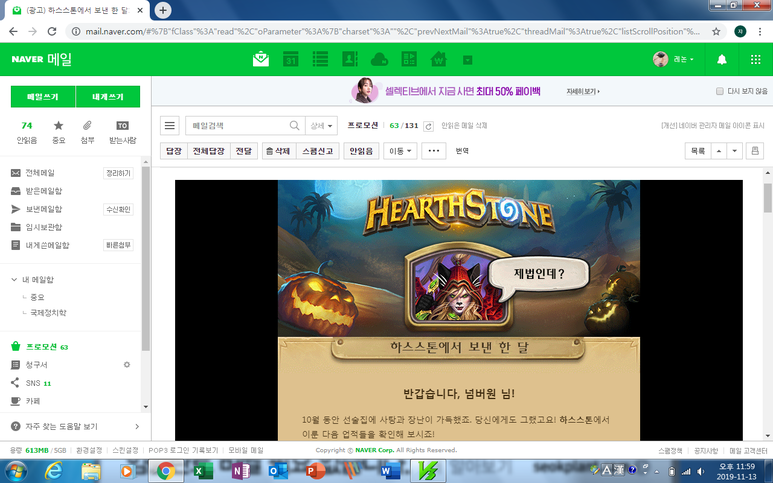
Task: Click 안읽은 메일 삭제 link
Action: pos(464,126)
